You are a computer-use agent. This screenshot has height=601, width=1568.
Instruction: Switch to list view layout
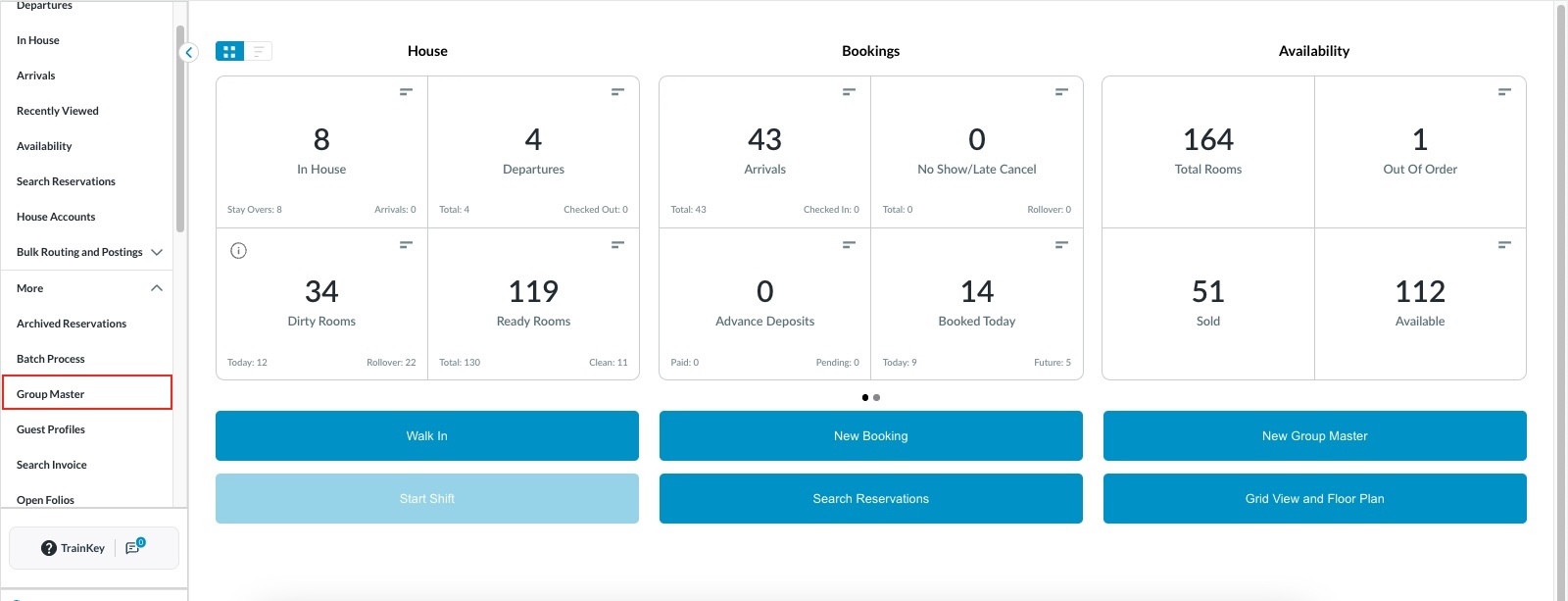pyautogui.click(x=259, y=51)
